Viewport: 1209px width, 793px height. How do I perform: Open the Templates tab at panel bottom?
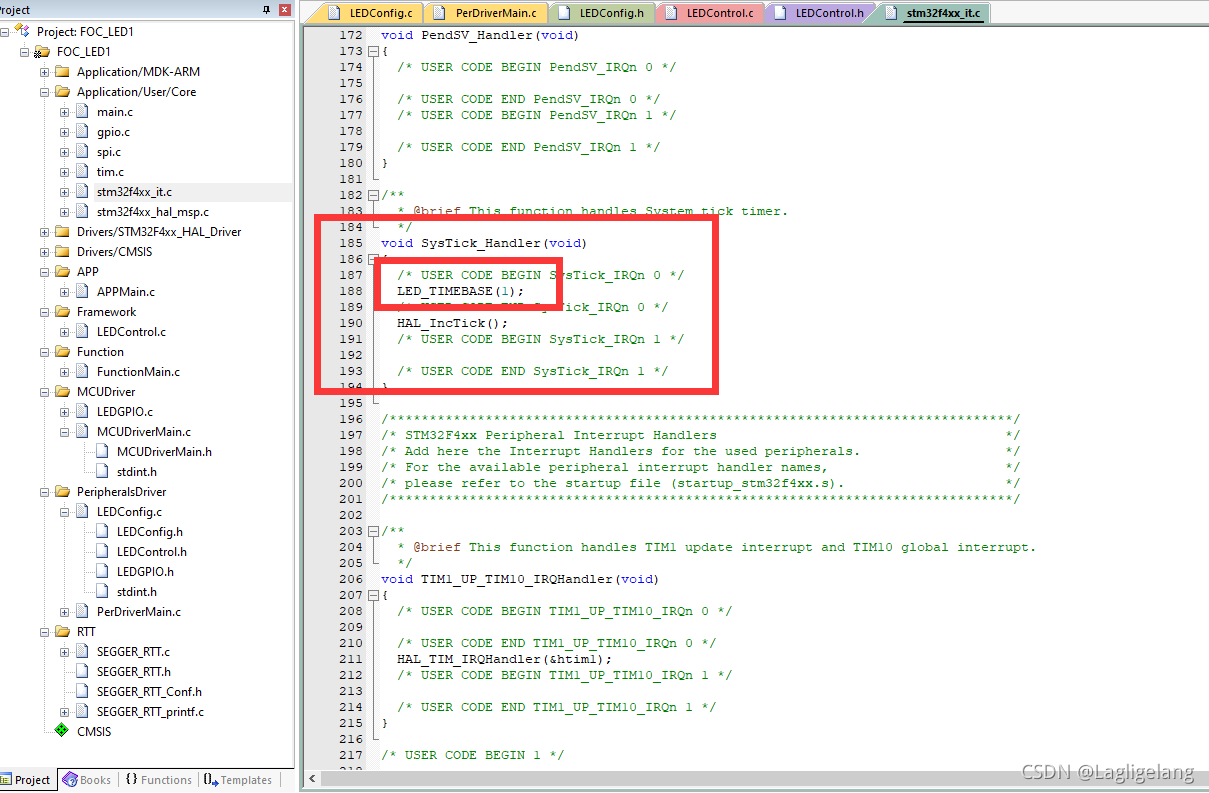point(237,780)
